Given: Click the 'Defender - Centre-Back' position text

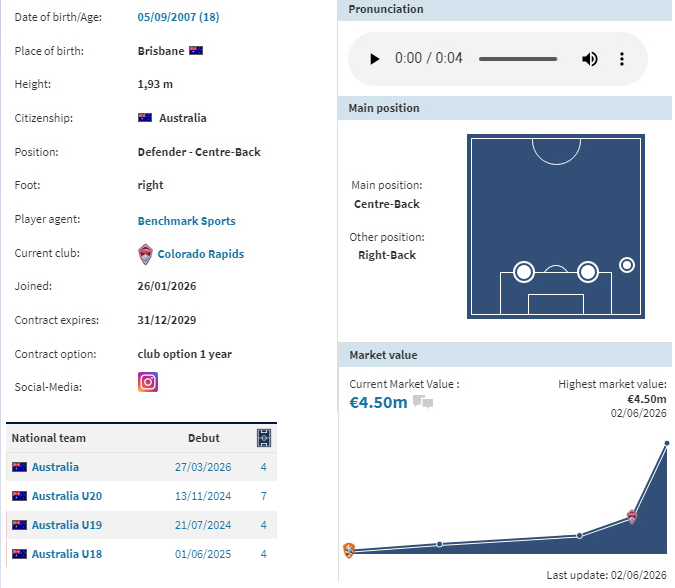Looking at the screenshot, I should [199, 152].
